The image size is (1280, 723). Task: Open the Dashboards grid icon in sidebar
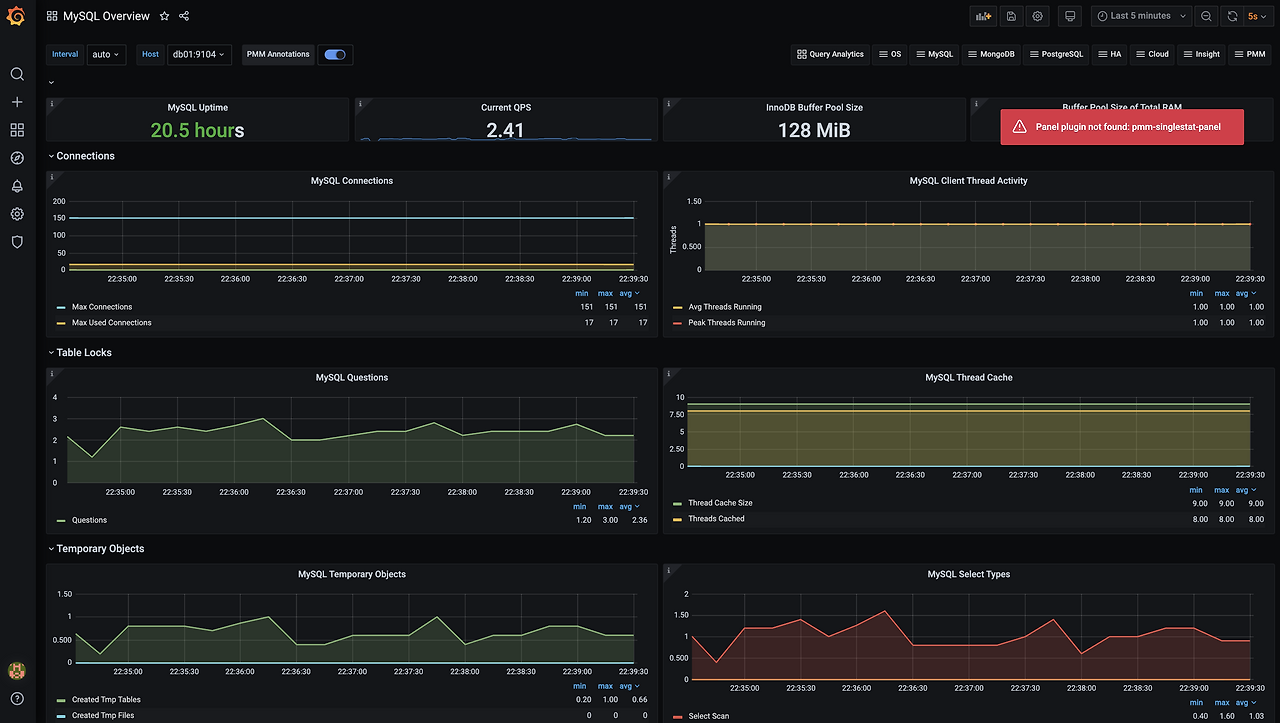point(17,130)
